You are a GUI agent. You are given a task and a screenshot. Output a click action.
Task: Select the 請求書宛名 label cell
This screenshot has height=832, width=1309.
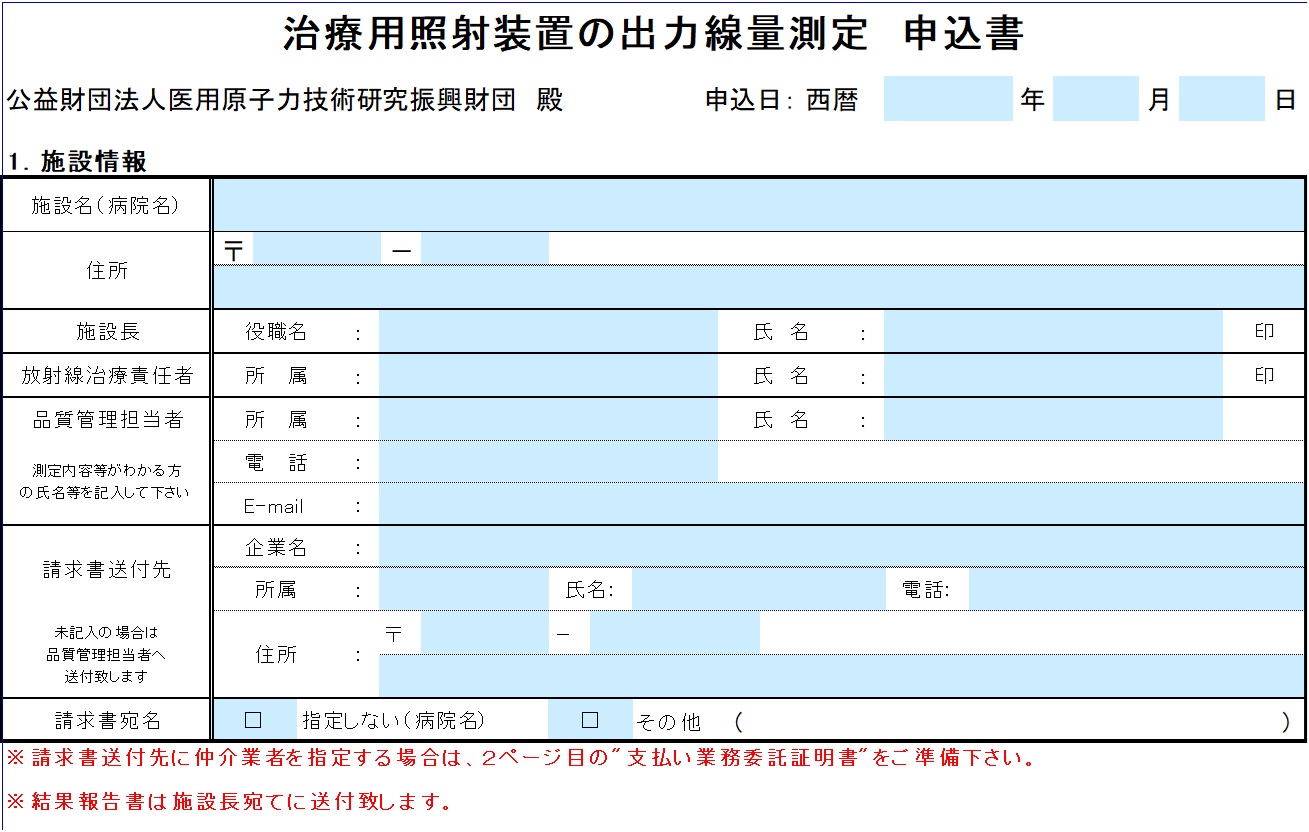(x=106, y=721)
